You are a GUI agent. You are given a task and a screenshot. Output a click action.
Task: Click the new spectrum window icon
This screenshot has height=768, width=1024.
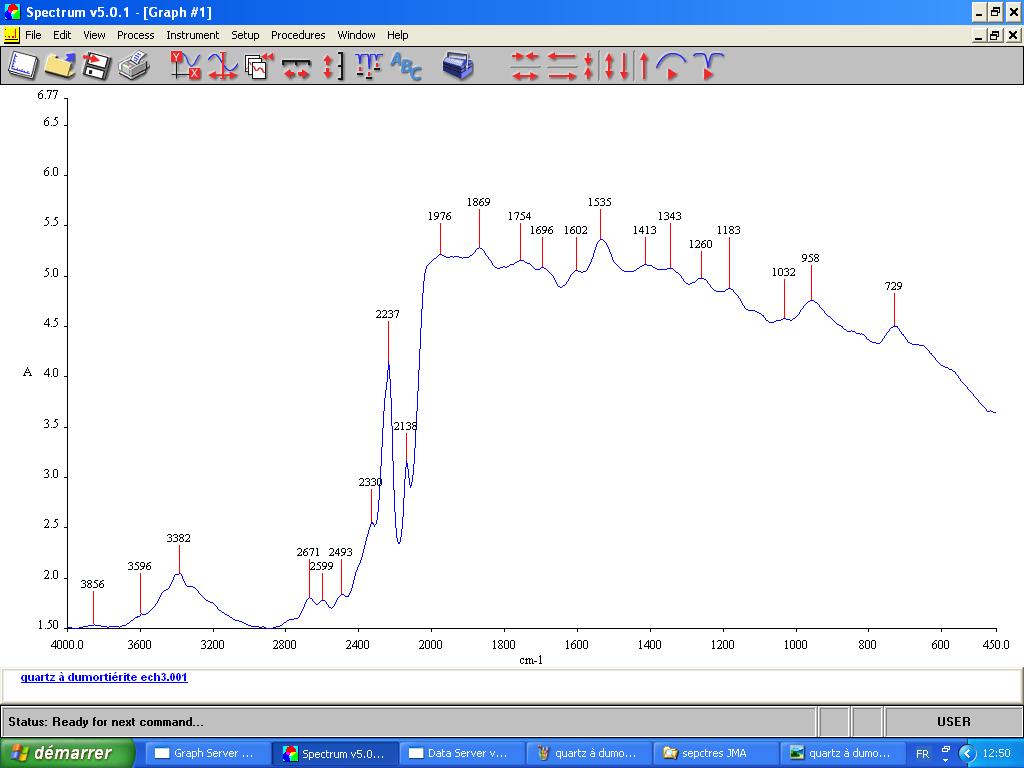coord(22,66)
